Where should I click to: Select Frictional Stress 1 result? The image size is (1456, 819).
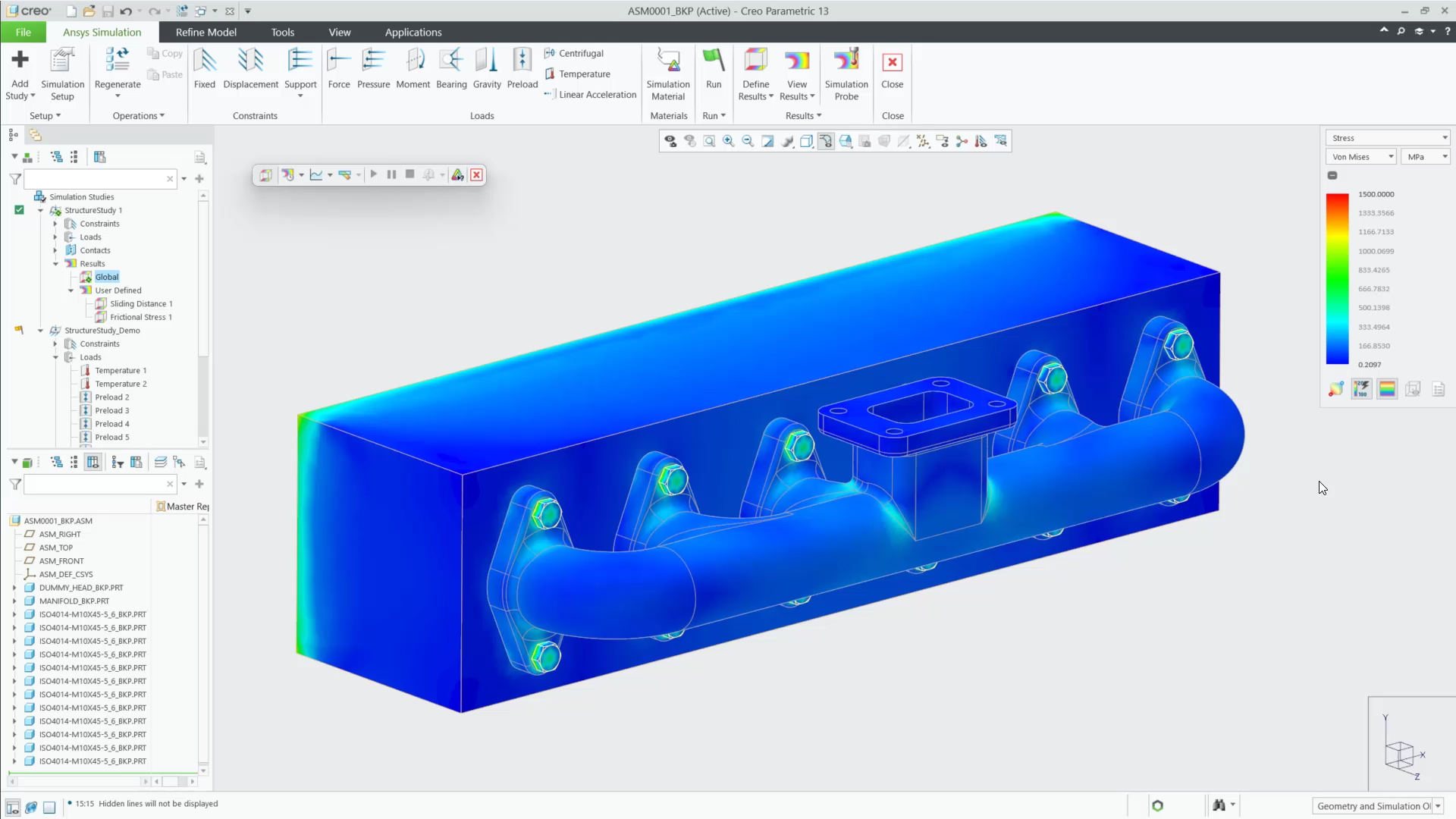(x=141, y=317)
